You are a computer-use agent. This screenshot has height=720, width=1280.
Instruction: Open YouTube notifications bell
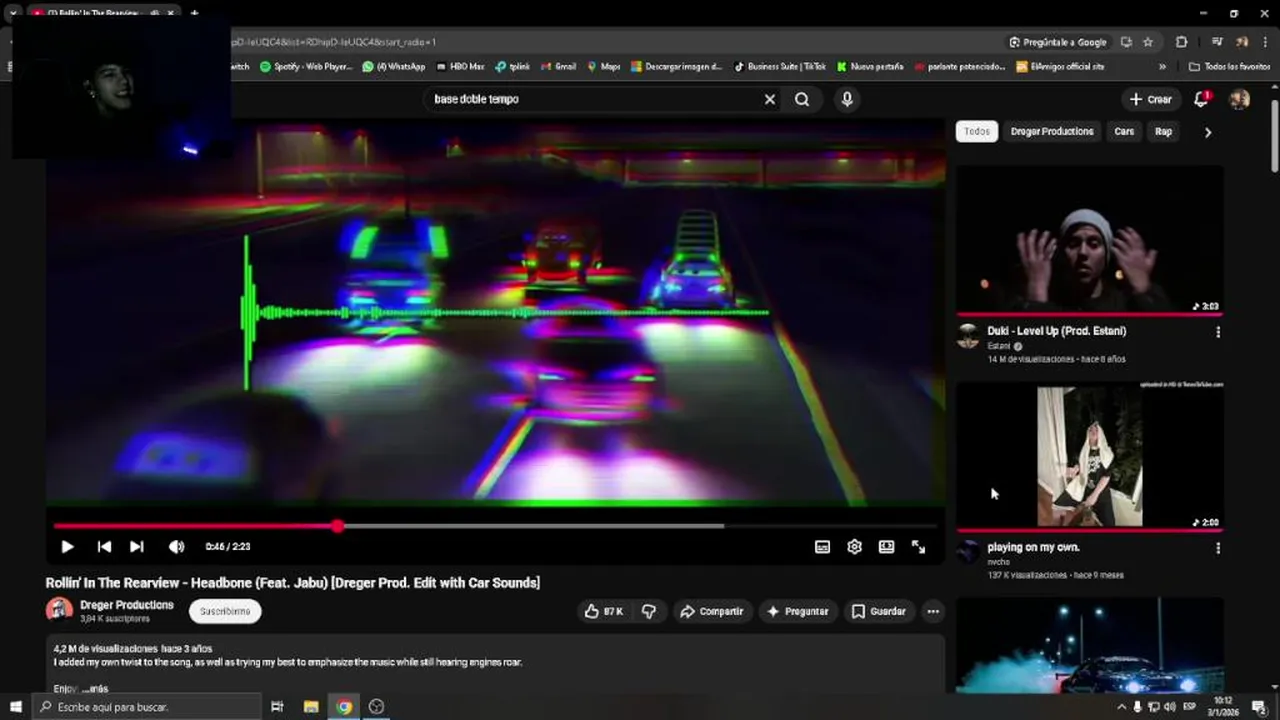(x=1201, y=99)
